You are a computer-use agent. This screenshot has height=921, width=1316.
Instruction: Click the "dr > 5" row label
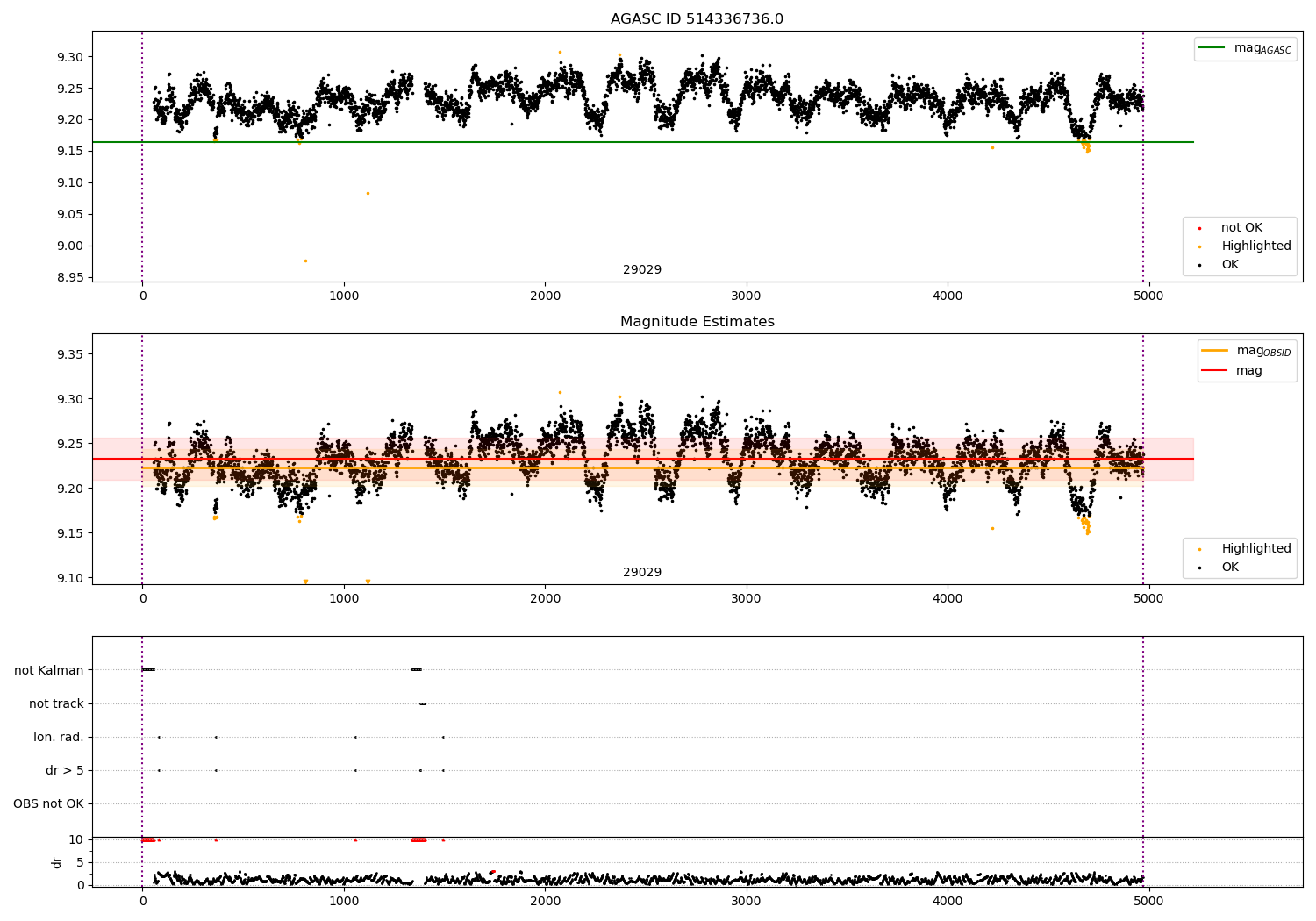(x=65, y=770)
